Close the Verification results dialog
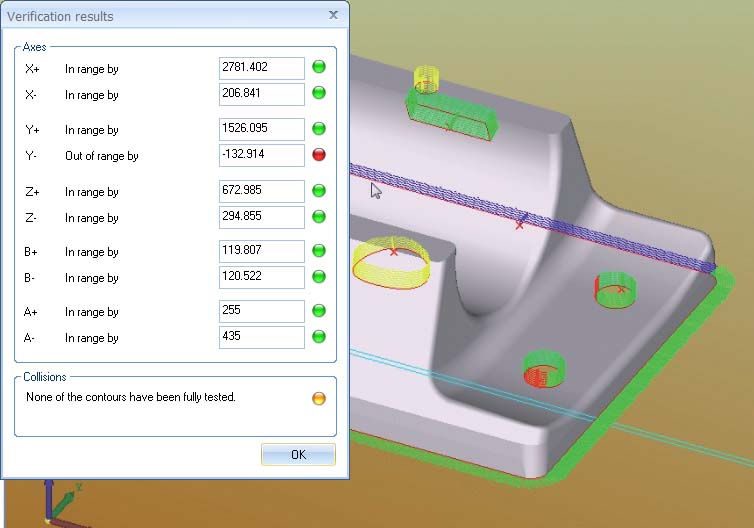This screenshot has width=754, height=528. pos(332,16)
